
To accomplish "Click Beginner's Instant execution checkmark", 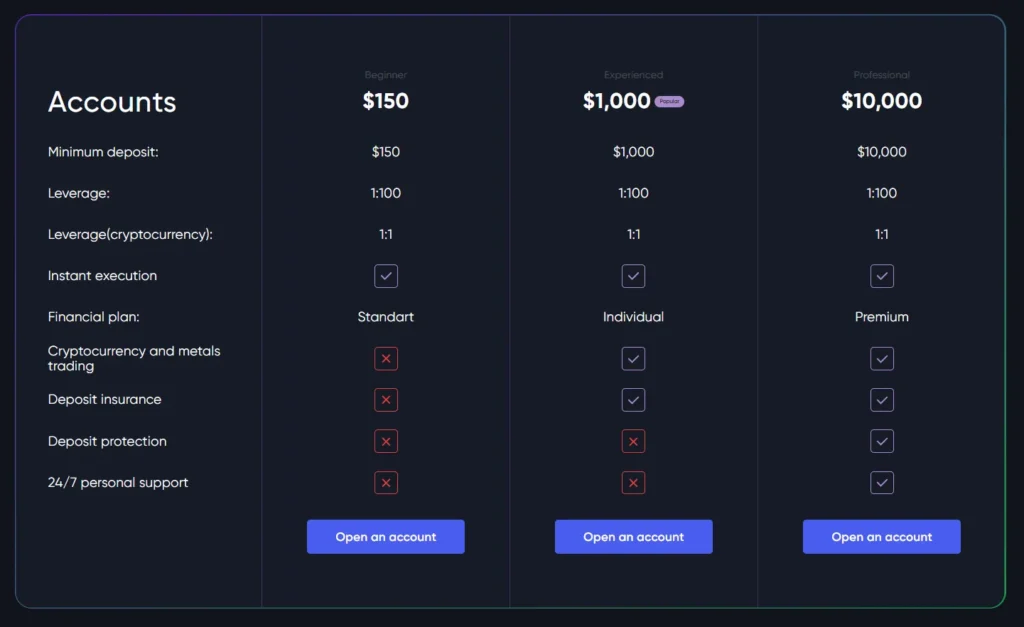I will 386,276.
